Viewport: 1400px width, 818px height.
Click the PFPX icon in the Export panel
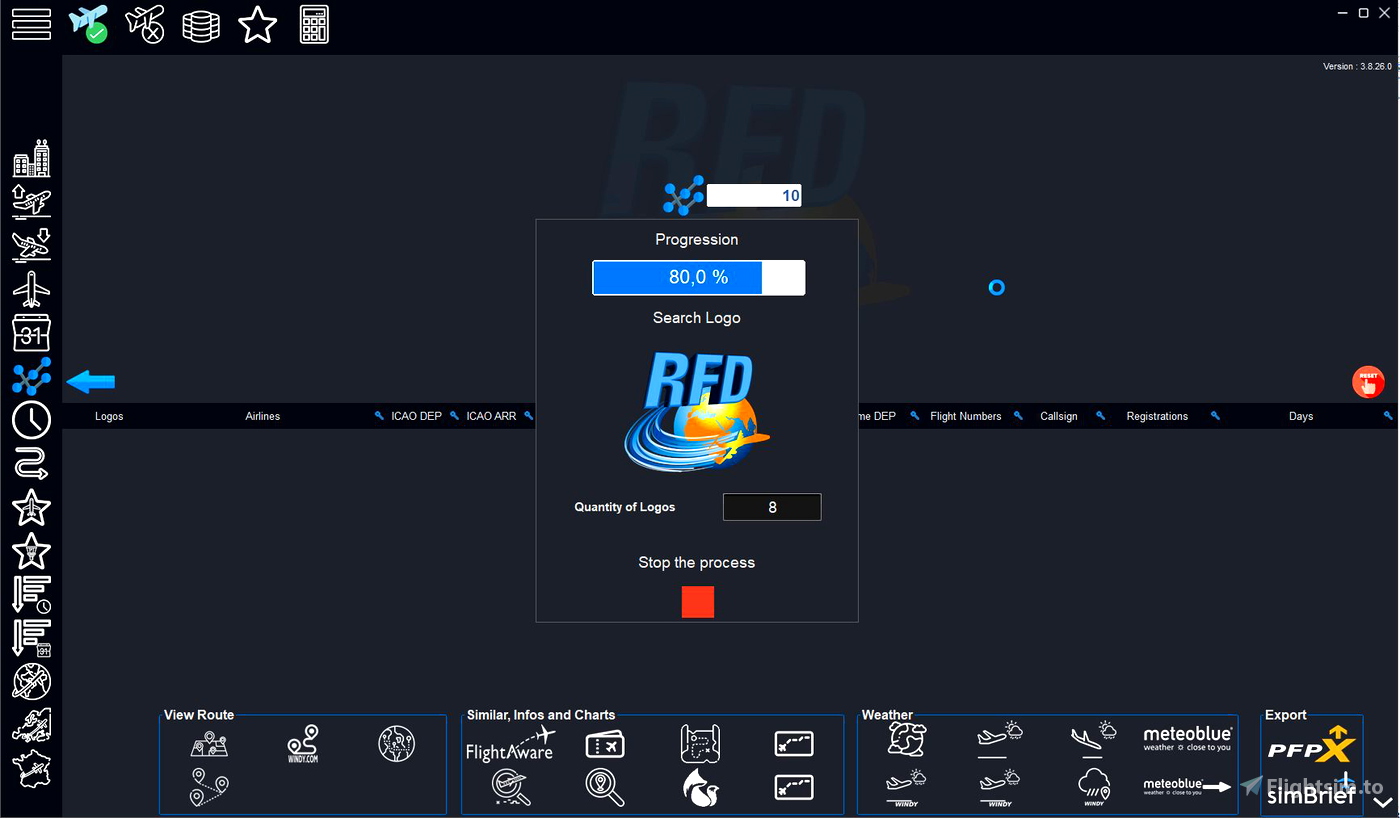[x=1311, y=744]
